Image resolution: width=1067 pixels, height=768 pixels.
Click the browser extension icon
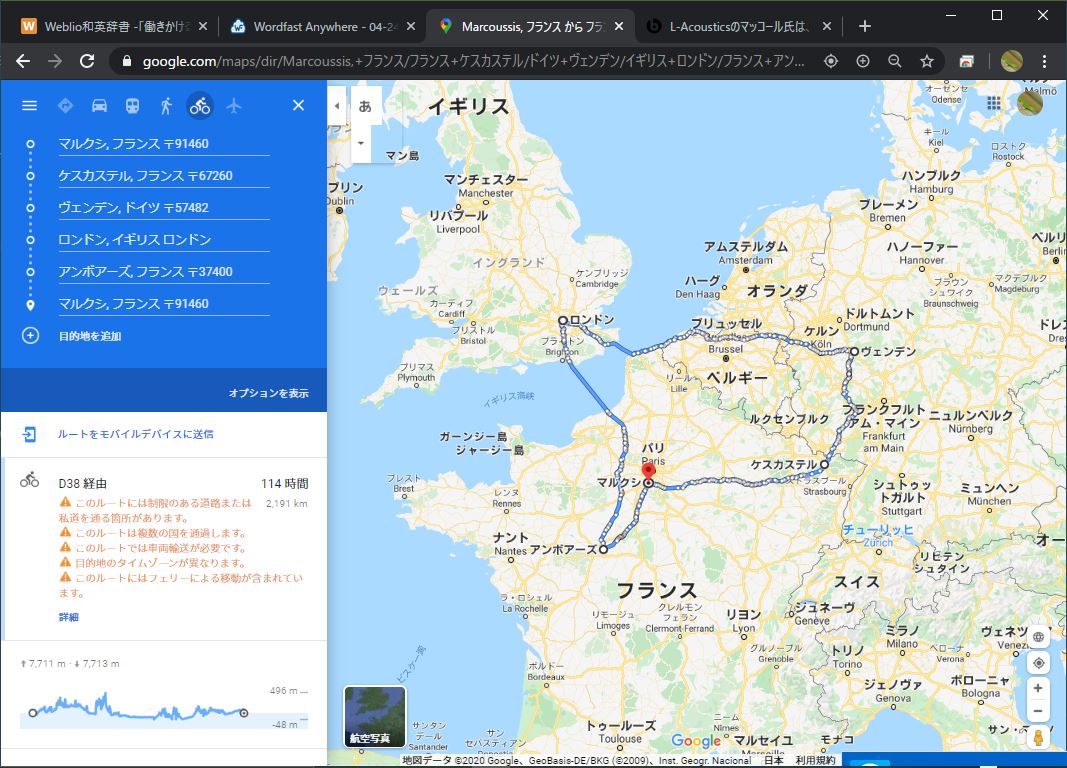[x=966, y=61]
